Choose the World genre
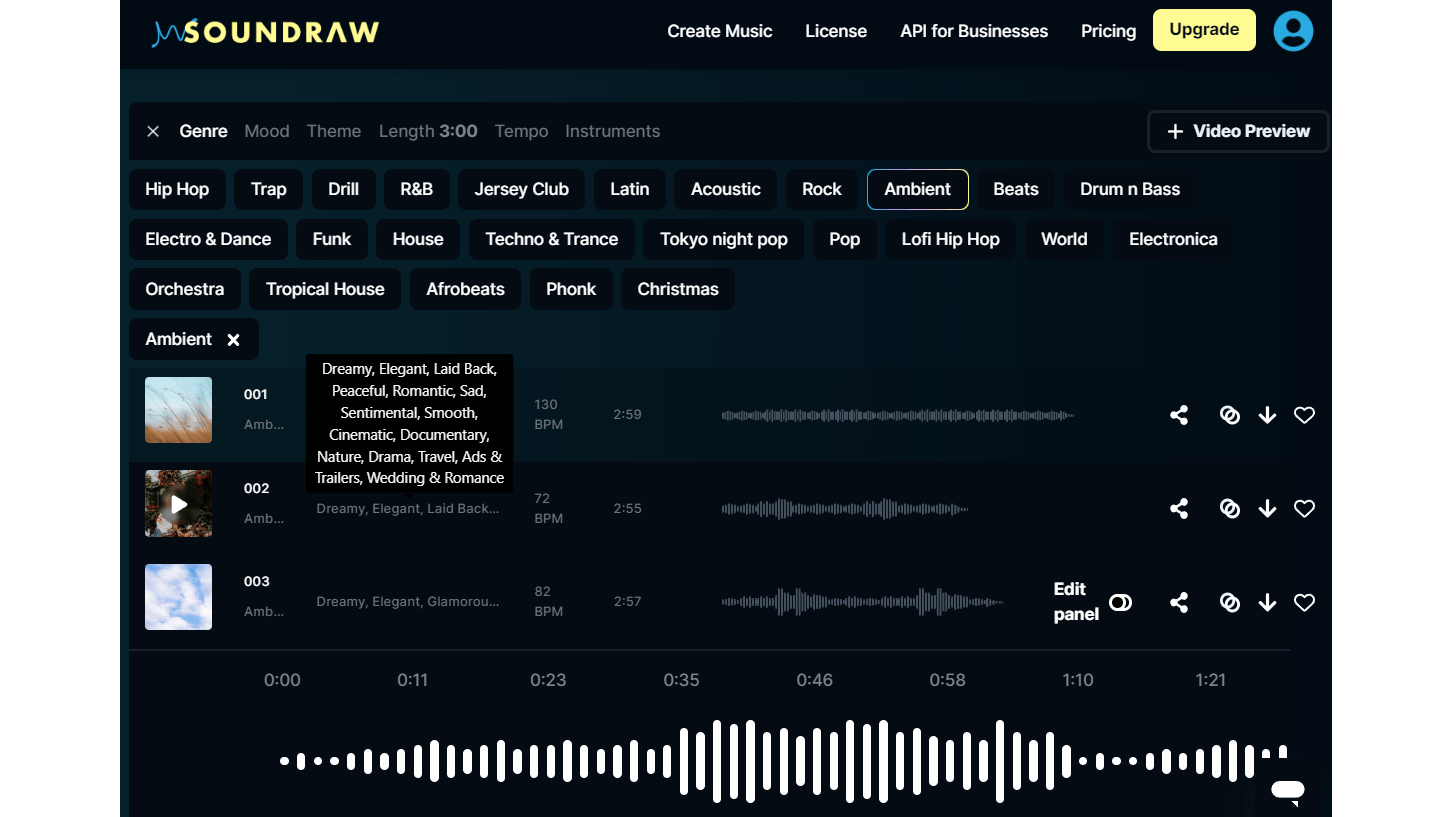 [1064, 240]
